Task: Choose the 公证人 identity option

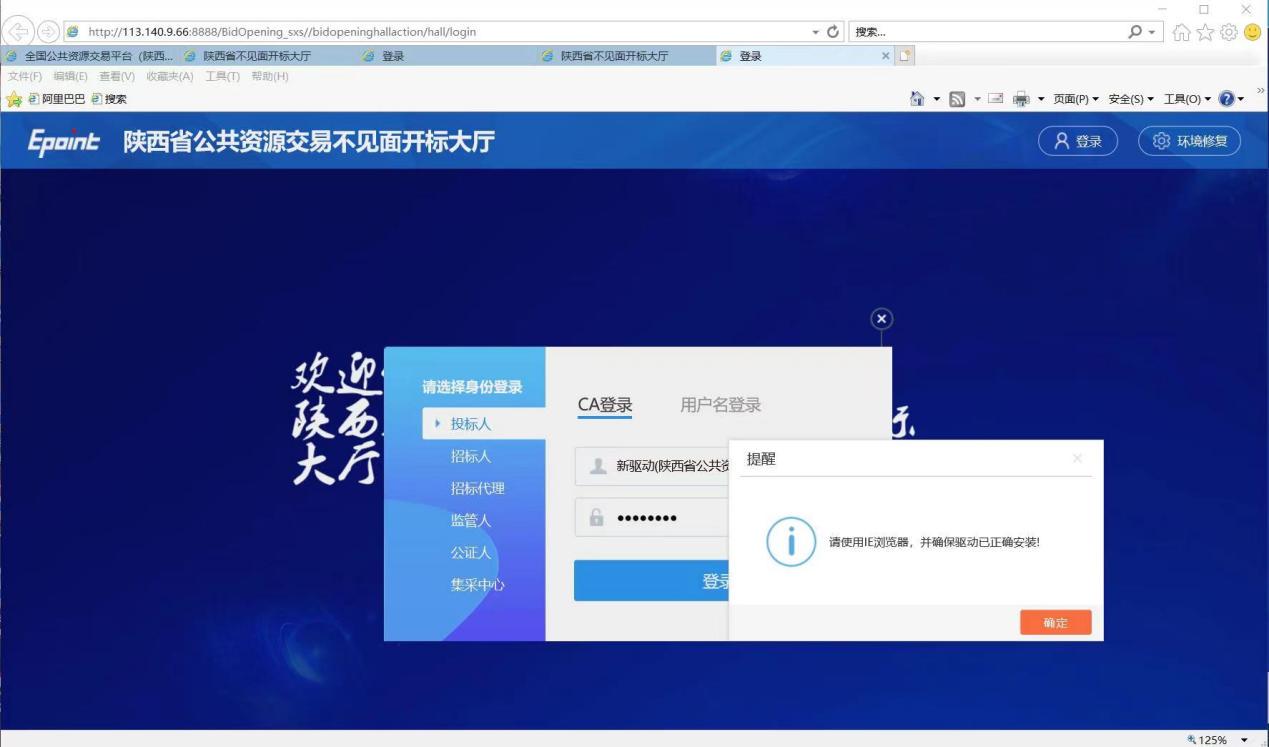Action: point(470,553)
